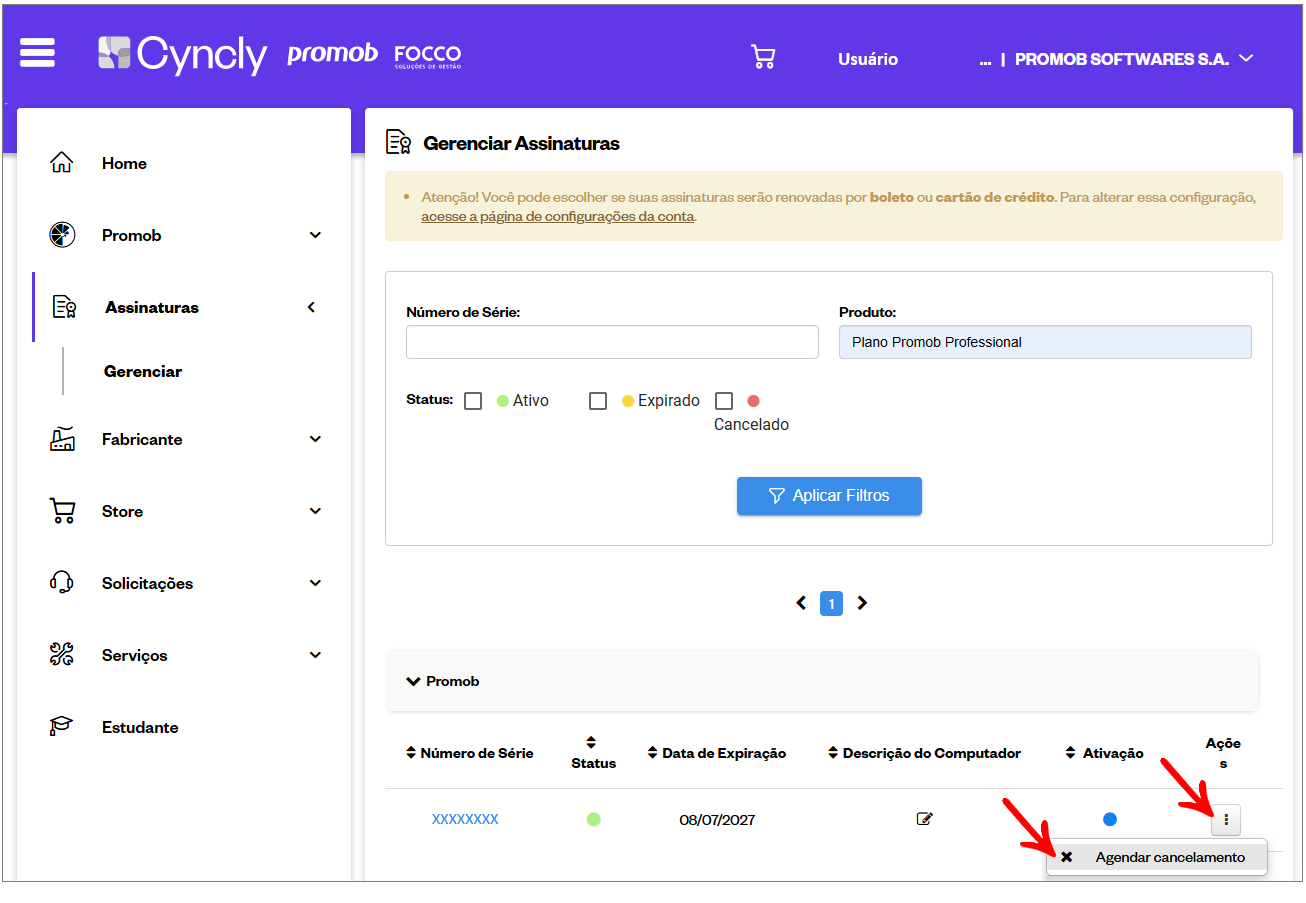The image size is (1306, 903).
Task: Expand the Fabricante sidebar menu
Action: 315,439
